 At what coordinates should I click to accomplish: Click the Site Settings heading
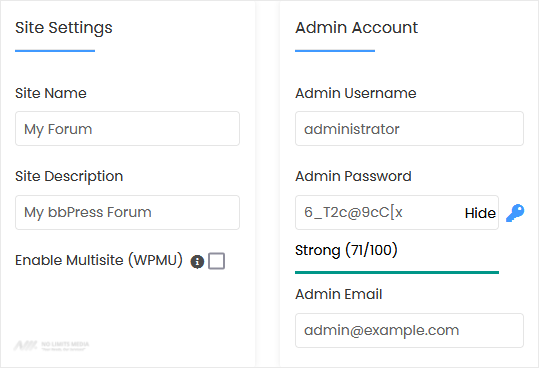[64, 27]
